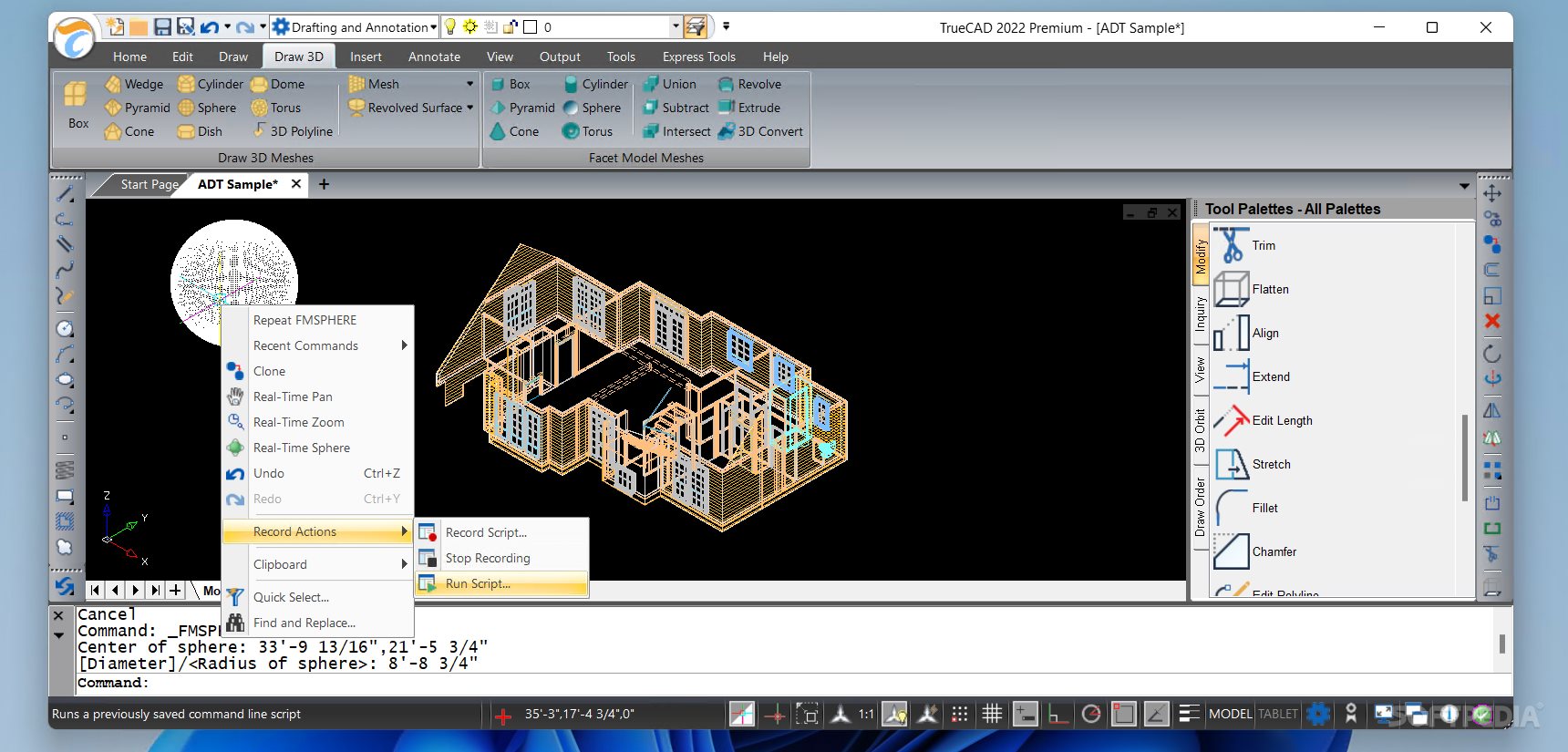
Task: Toggle snap dots in status bar
Action: (960, 715)
